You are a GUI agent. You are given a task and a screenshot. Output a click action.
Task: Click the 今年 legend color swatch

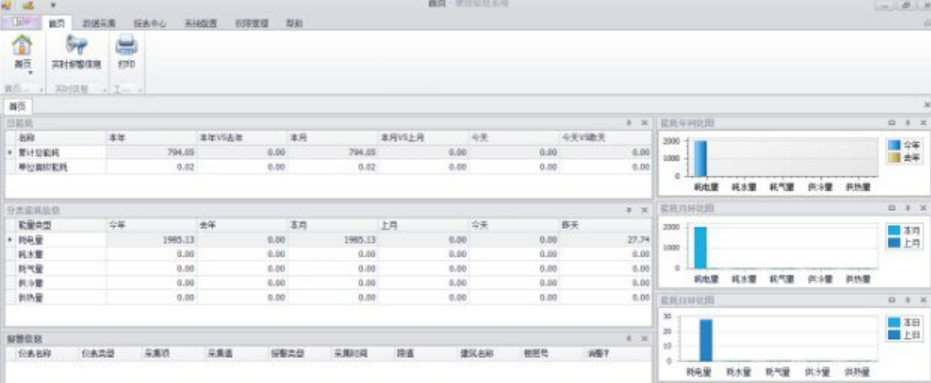894,144
